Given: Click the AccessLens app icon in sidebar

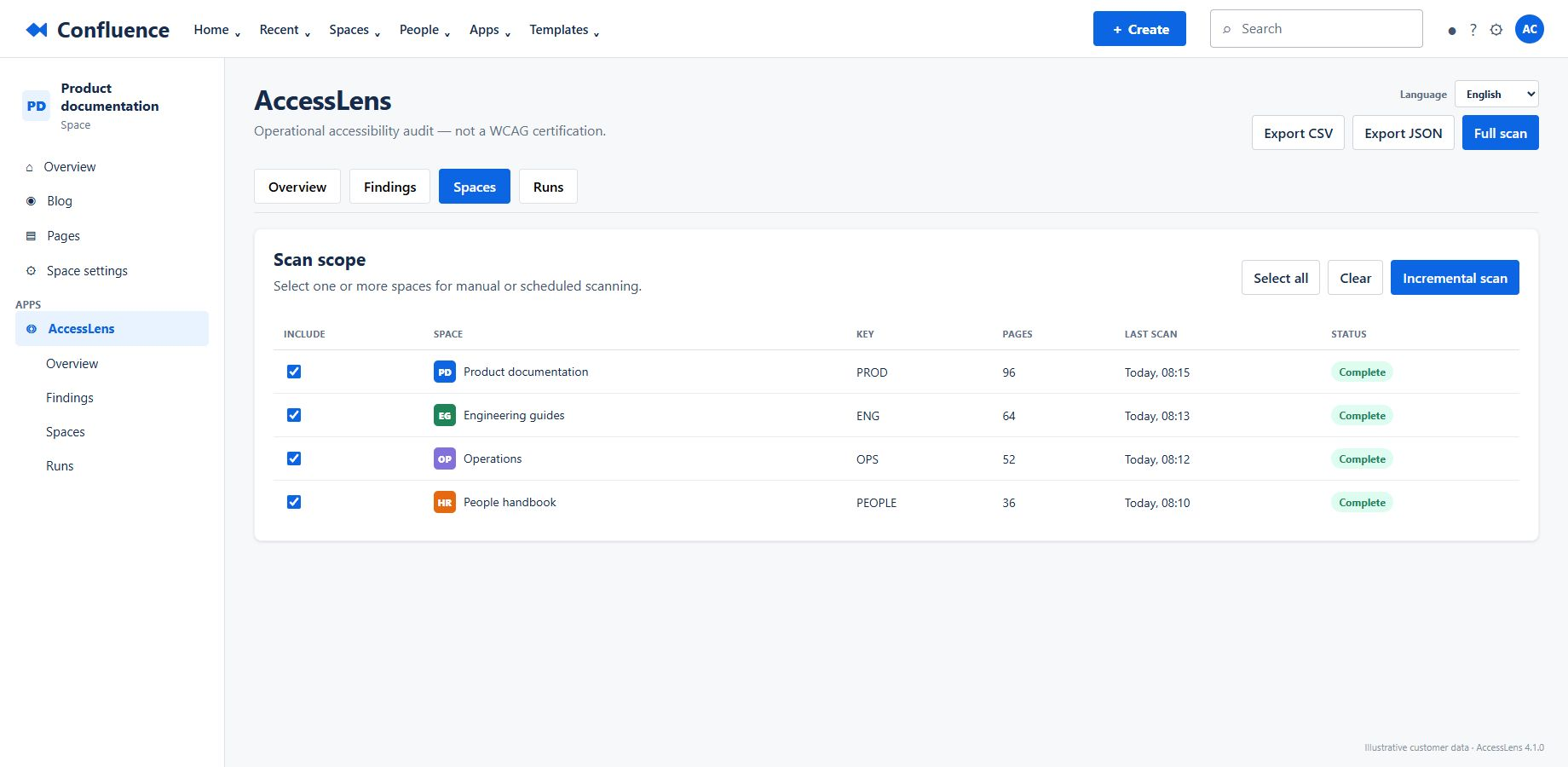Looking at the screenshot, I should click(32, 329).
